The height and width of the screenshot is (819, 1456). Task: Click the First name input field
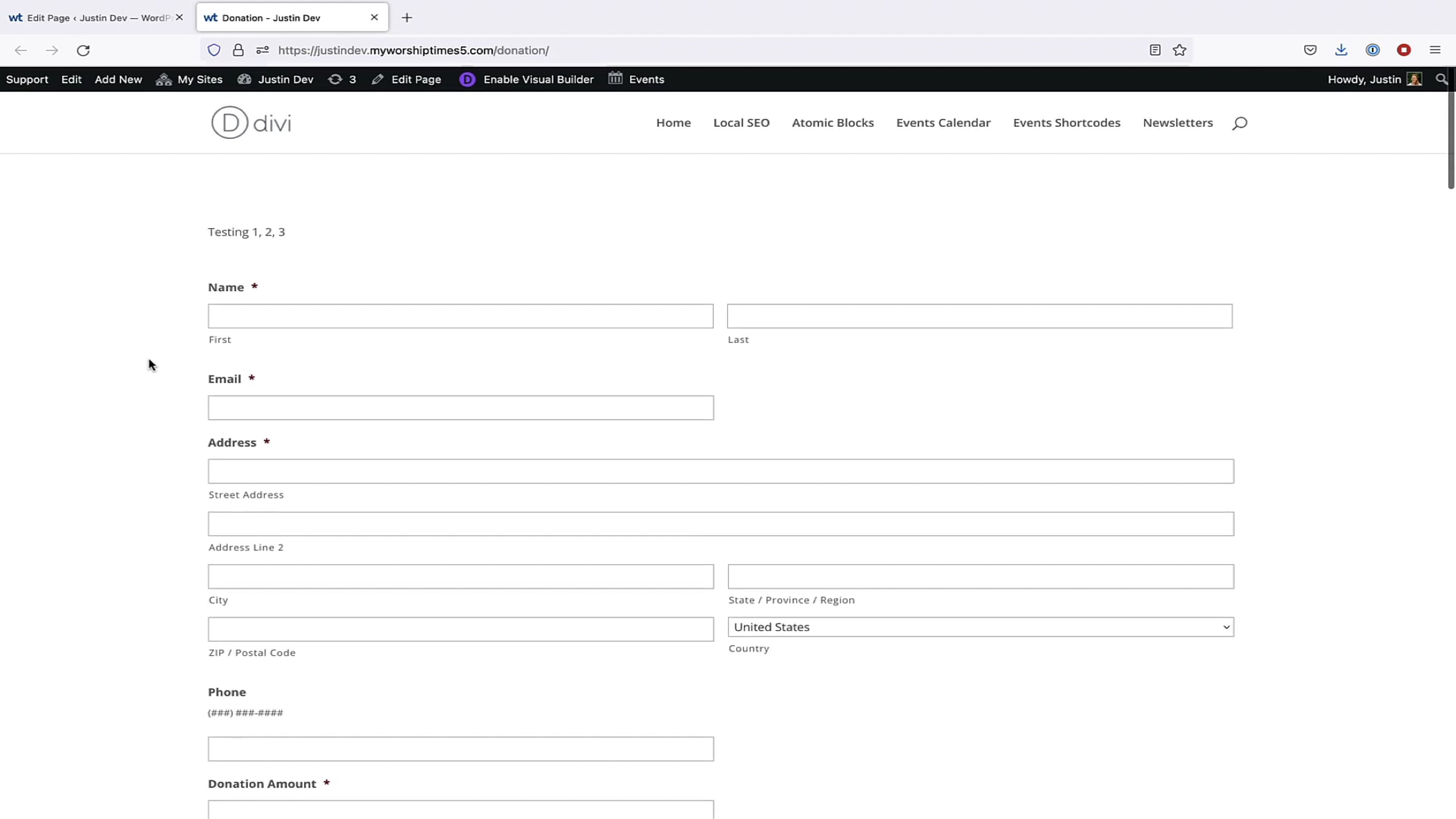point(460,316)
